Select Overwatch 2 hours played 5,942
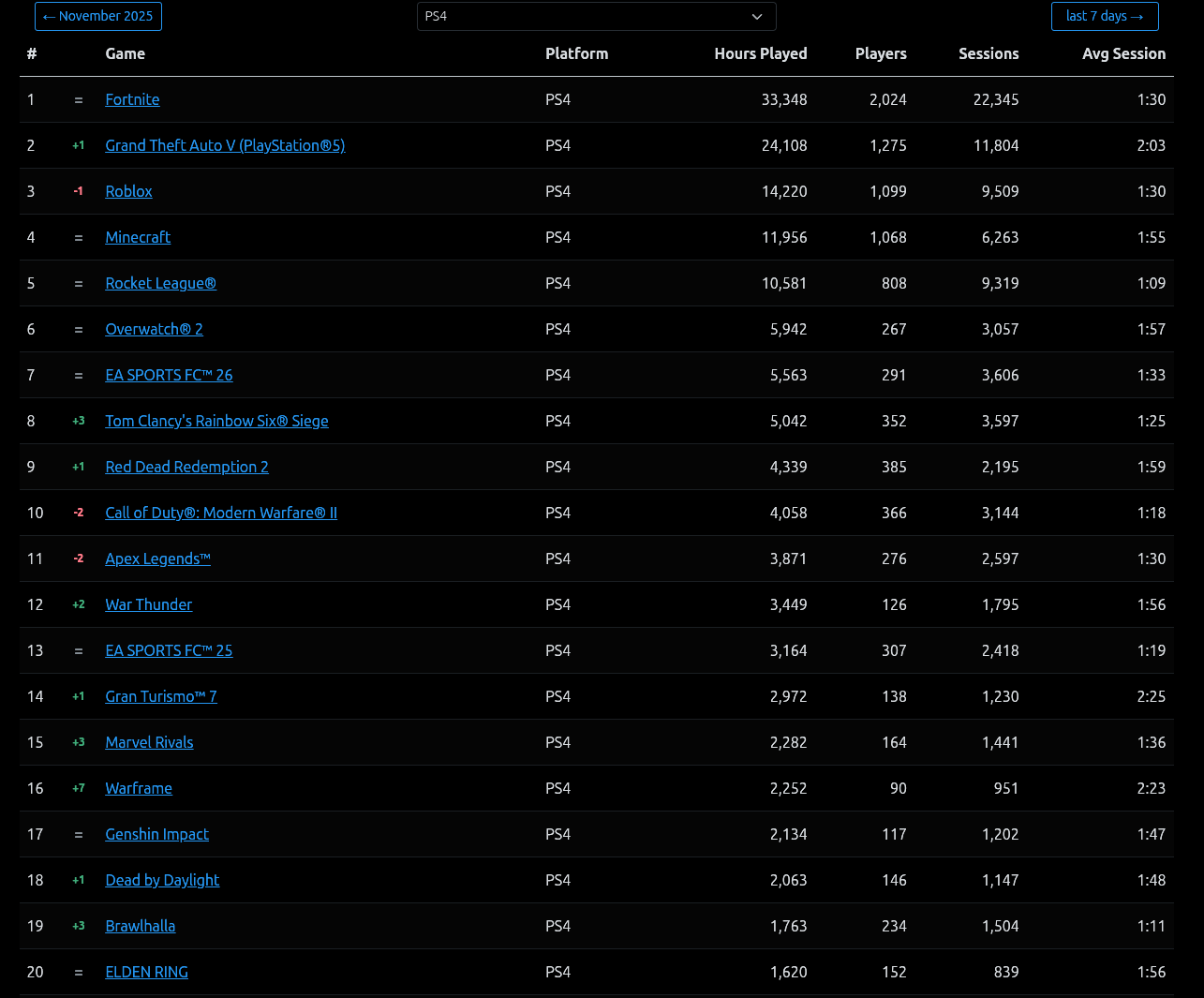The image size is (1204, 998). pos(788,329)
